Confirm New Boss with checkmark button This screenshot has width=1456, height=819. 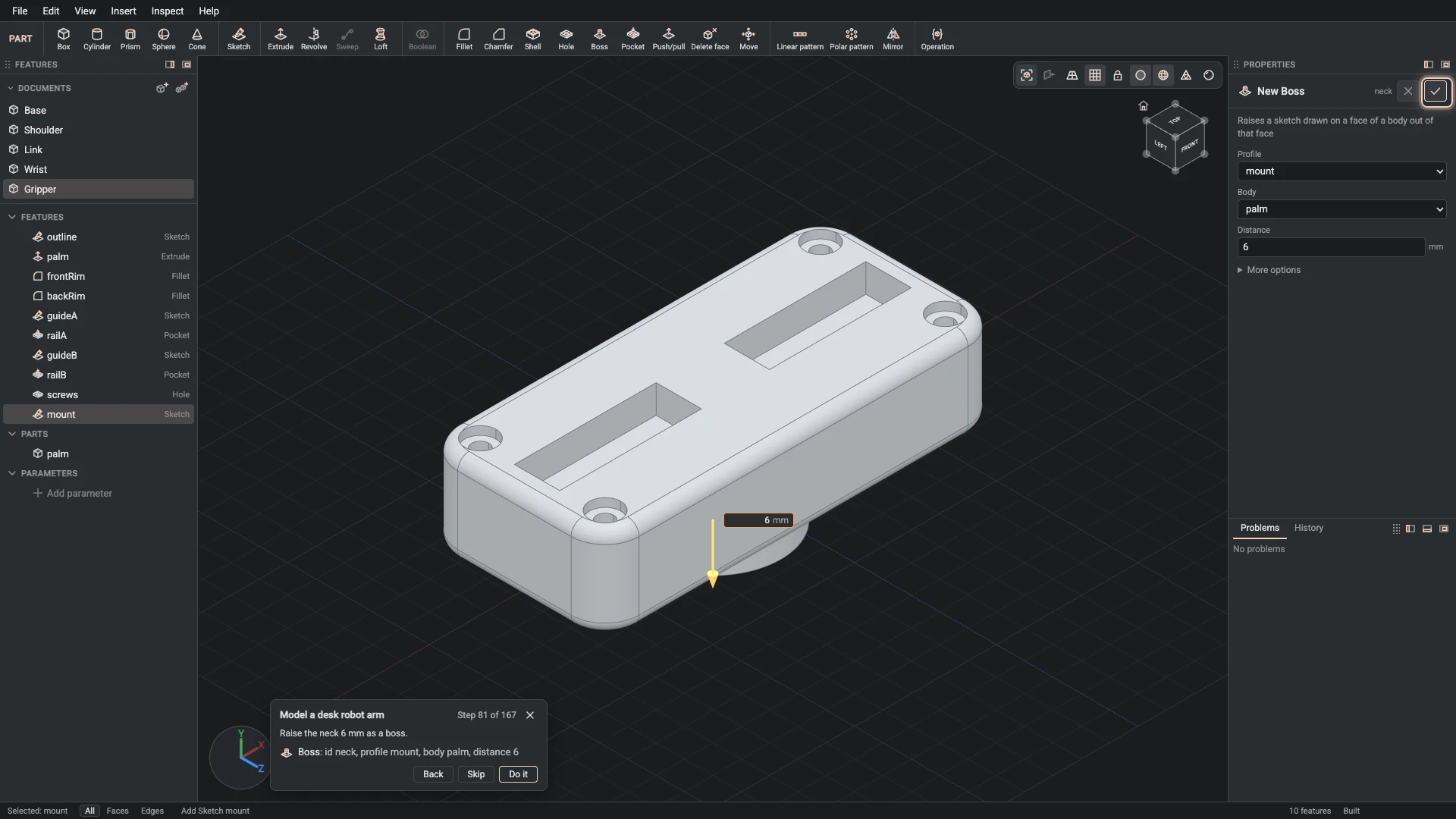coord(1436,91)
